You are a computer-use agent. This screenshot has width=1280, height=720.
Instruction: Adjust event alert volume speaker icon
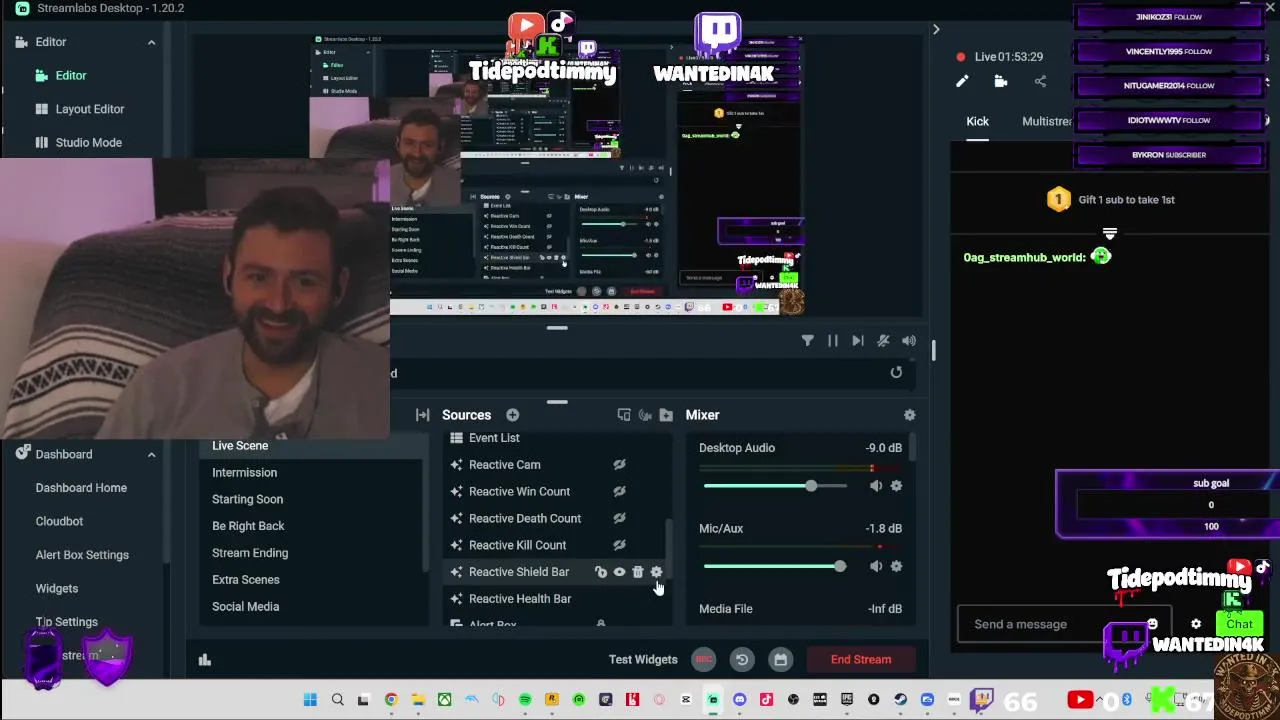click(x=908, y=341)
